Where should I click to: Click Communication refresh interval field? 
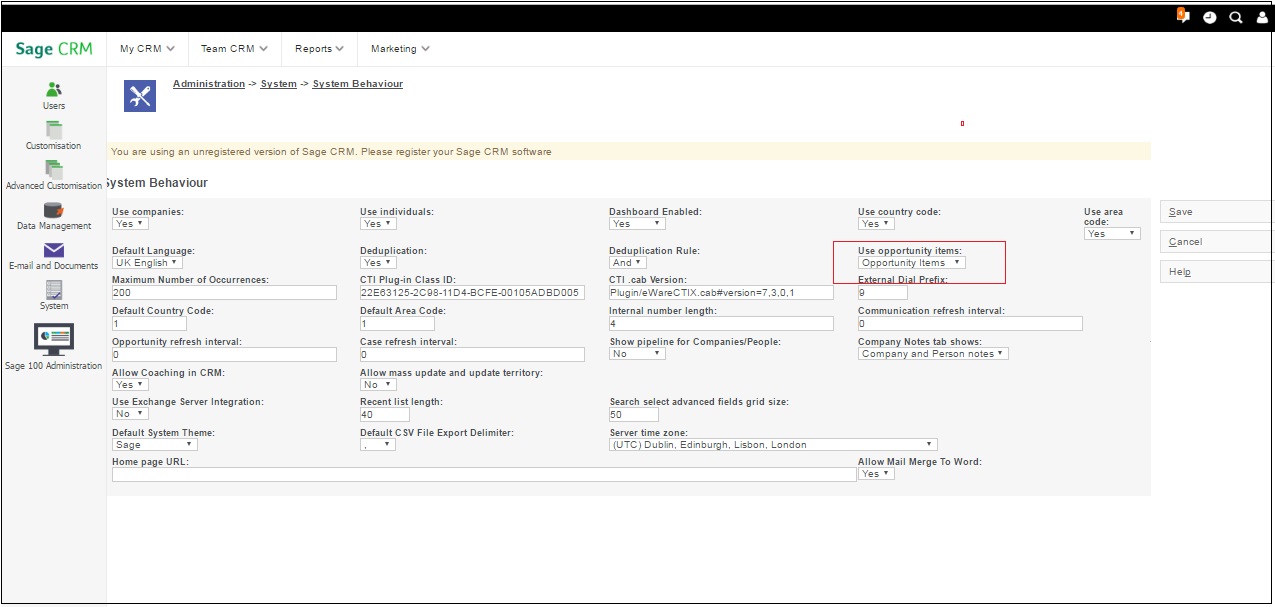970,324
